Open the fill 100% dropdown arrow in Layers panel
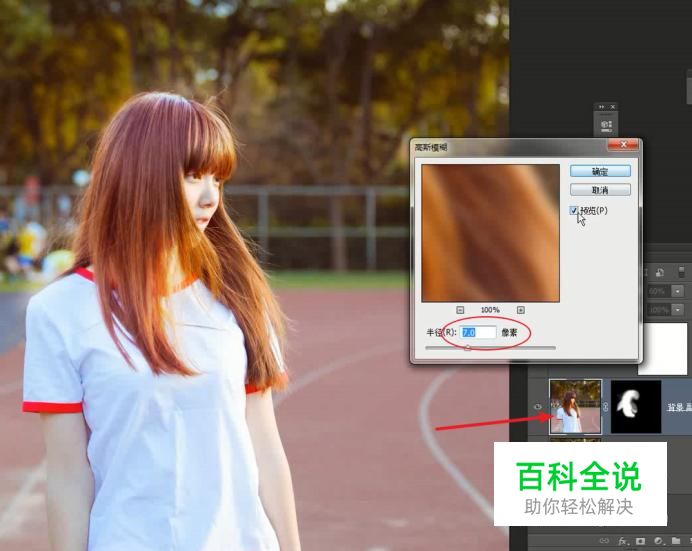This screenshot has height=551, width=692. pyautogui.click(x=678, y=310)
